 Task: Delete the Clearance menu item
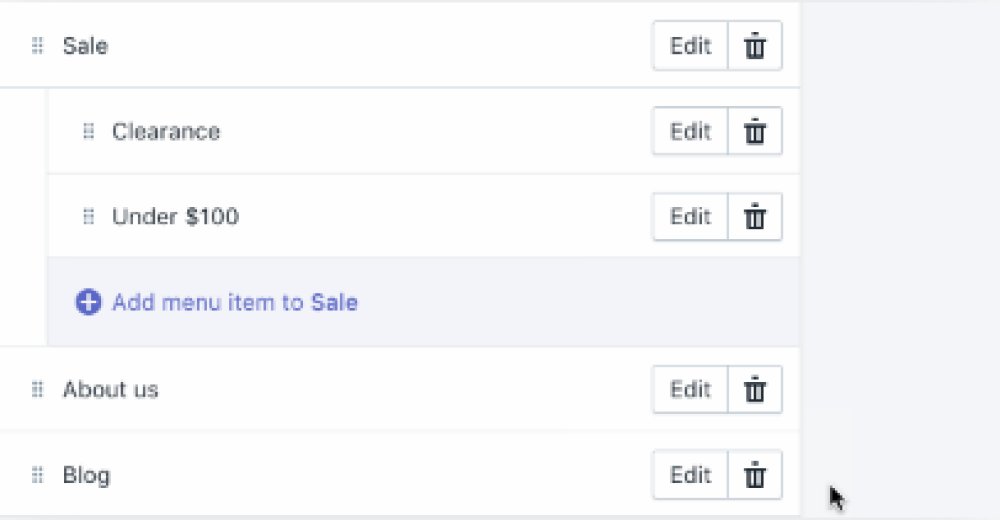click(754, 131)
